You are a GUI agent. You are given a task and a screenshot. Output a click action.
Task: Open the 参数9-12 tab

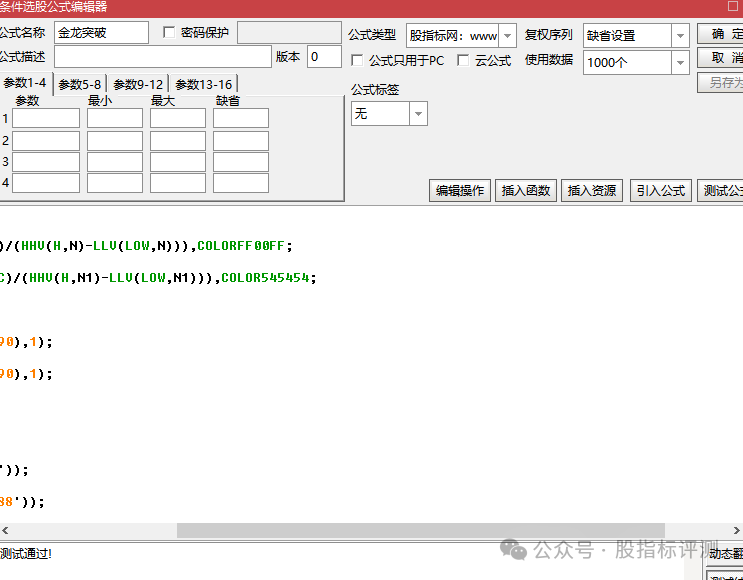tap(138, 84)
